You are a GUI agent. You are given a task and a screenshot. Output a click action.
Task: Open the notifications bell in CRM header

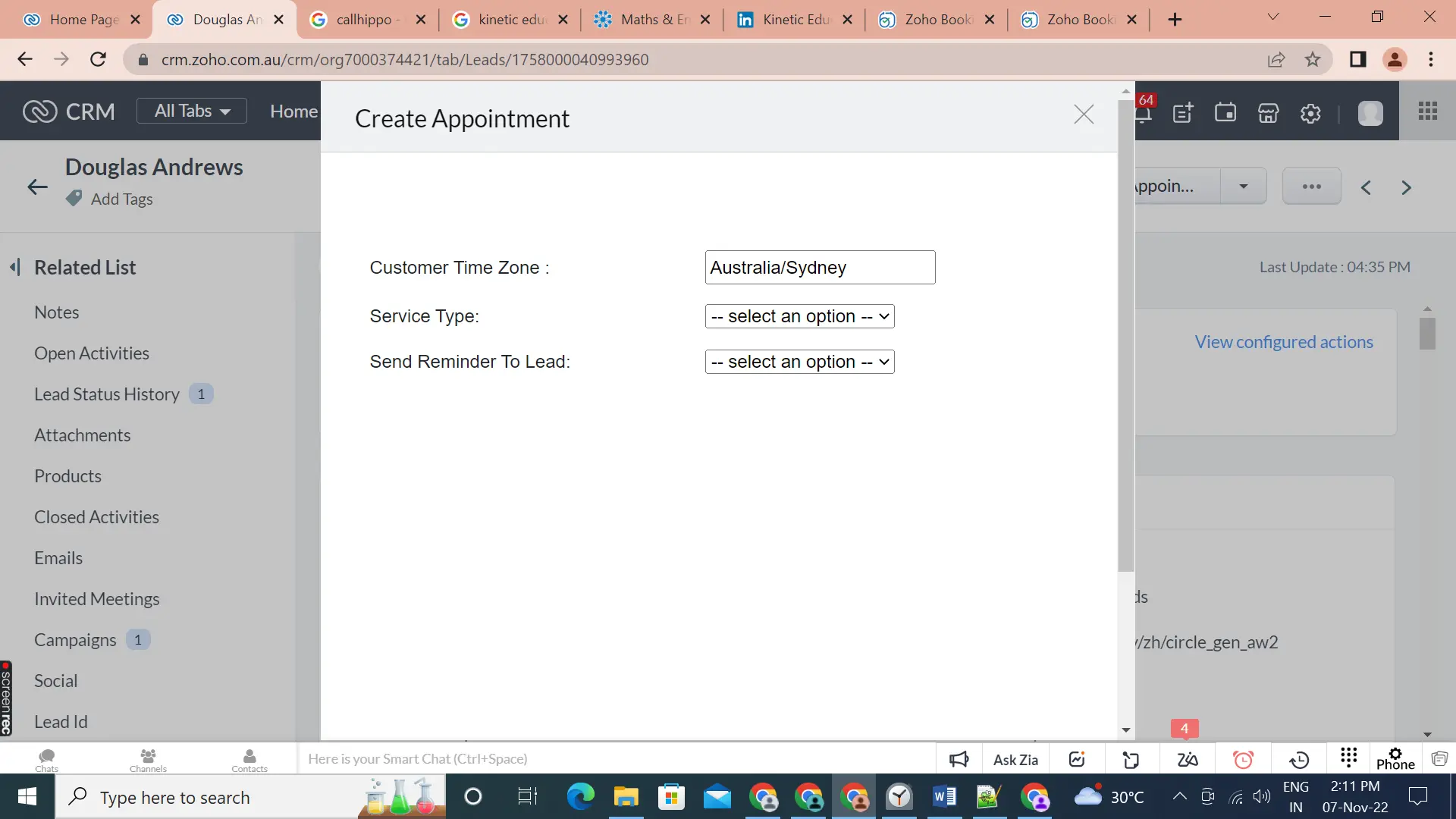pyautogui.click(x=1145, y=112)
